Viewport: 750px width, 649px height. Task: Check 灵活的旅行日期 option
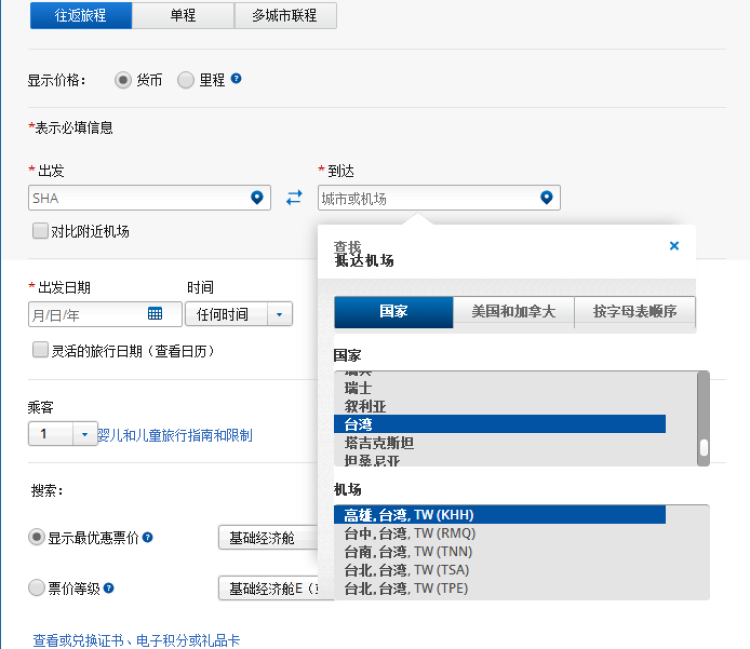(x=40, y=350)
